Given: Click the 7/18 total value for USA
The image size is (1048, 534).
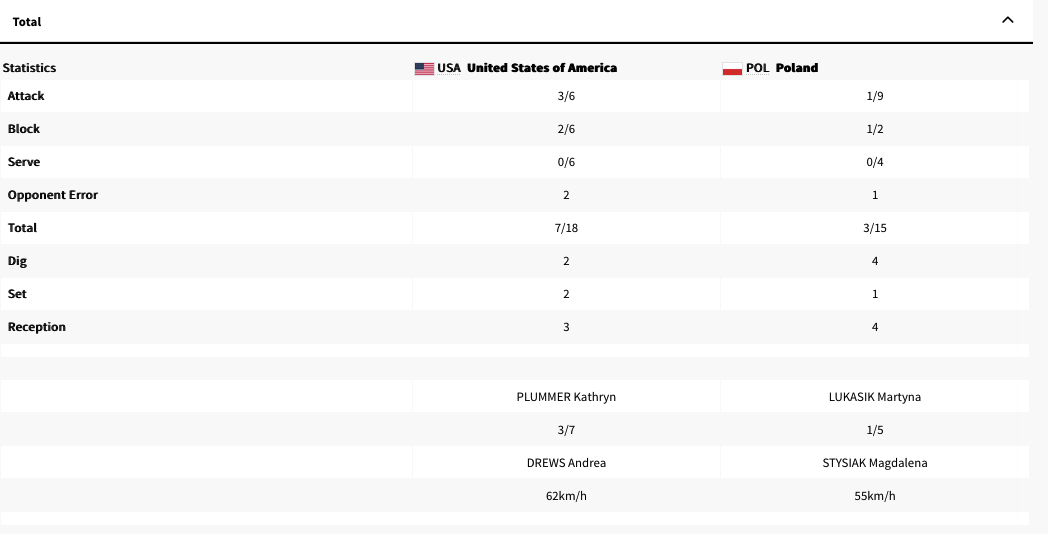Looking at the screenshot, I should coord(566,228).
